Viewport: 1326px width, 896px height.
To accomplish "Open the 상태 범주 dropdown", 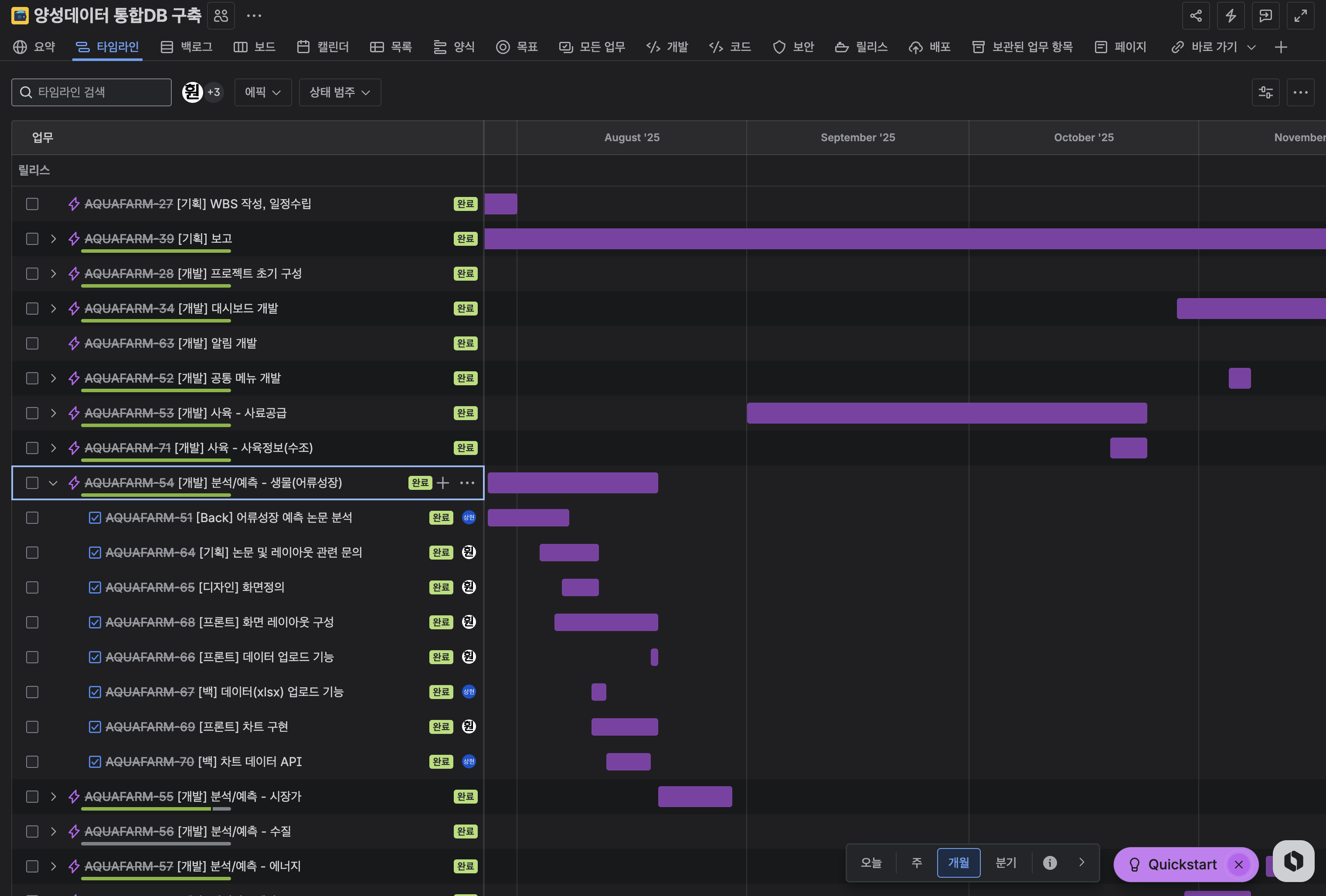I will pos(340,92).
